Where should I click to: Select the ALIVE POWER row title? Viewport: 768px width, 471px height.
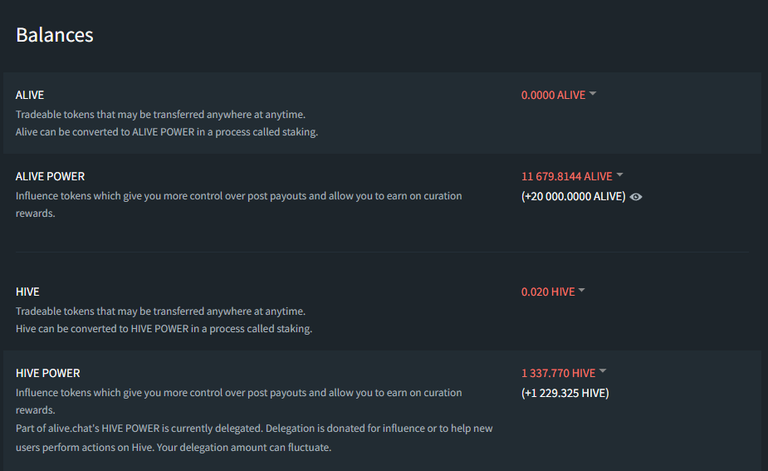click(x=50, y=176)
